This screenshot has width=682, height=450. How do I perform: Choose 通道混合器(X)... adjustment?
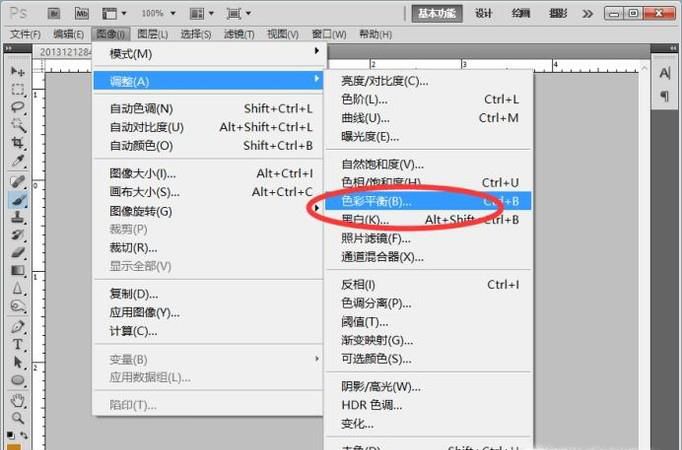point(428,257)
